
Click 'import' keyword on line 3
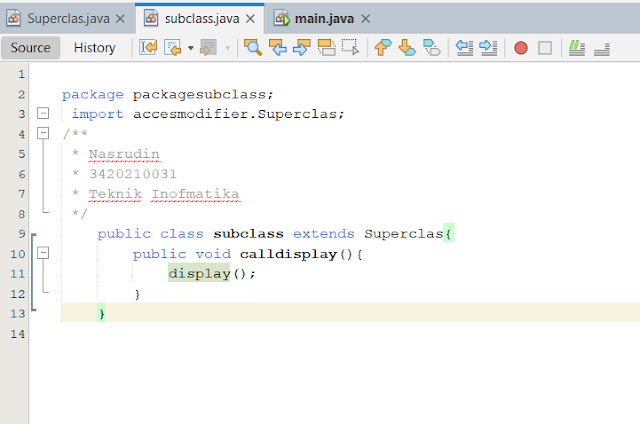(98, 114)
